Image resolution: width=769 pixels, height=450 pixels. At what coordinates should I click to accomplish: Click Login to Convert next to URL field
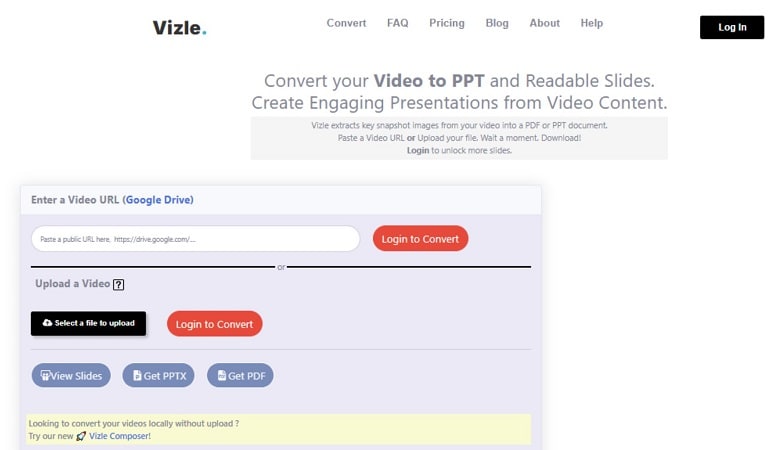pyautogui.click(x=420, y=239)
